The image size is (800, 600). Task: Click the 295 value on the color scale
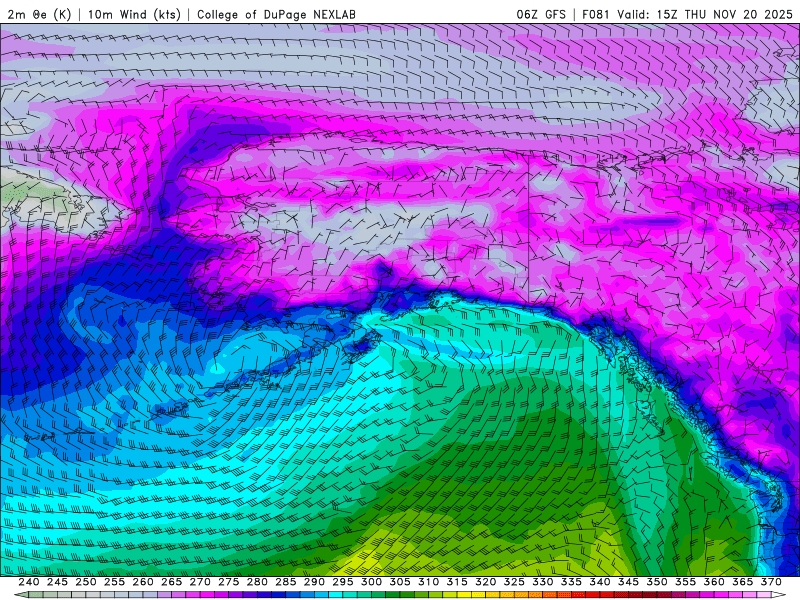343,582
